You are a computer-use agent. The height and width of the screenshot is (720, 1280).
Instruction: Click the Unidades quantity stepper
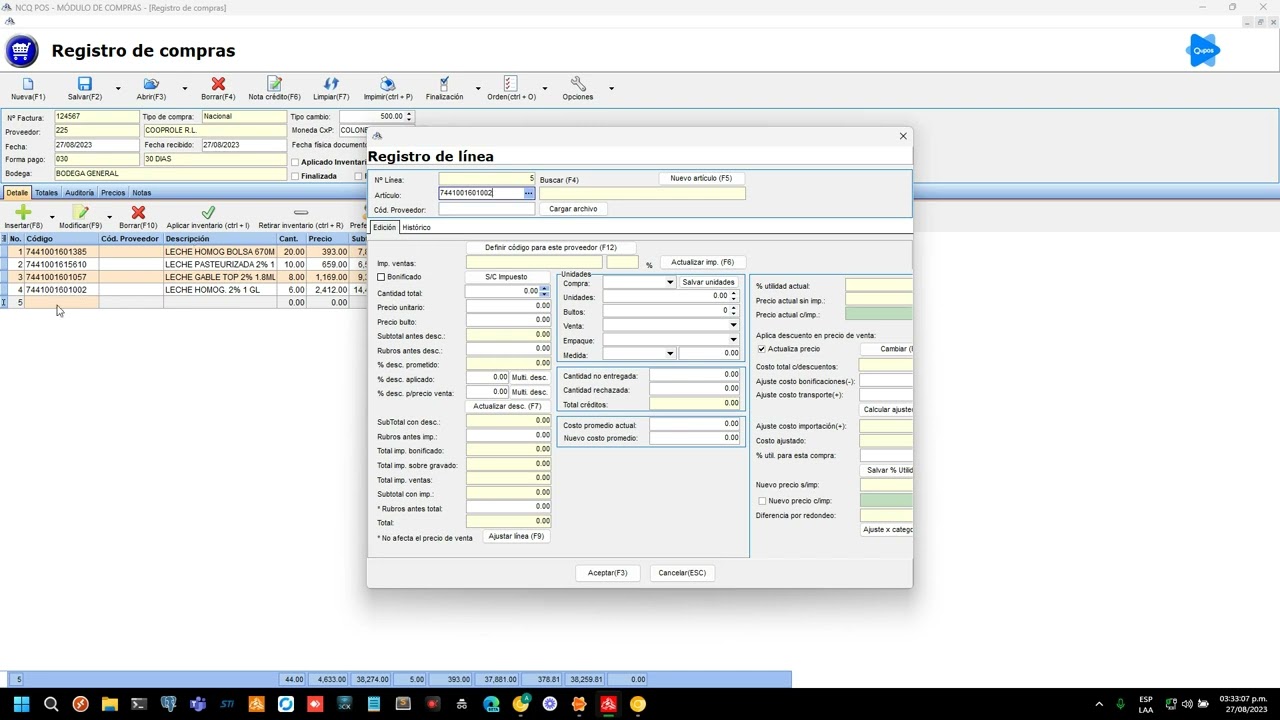point(733,296)
